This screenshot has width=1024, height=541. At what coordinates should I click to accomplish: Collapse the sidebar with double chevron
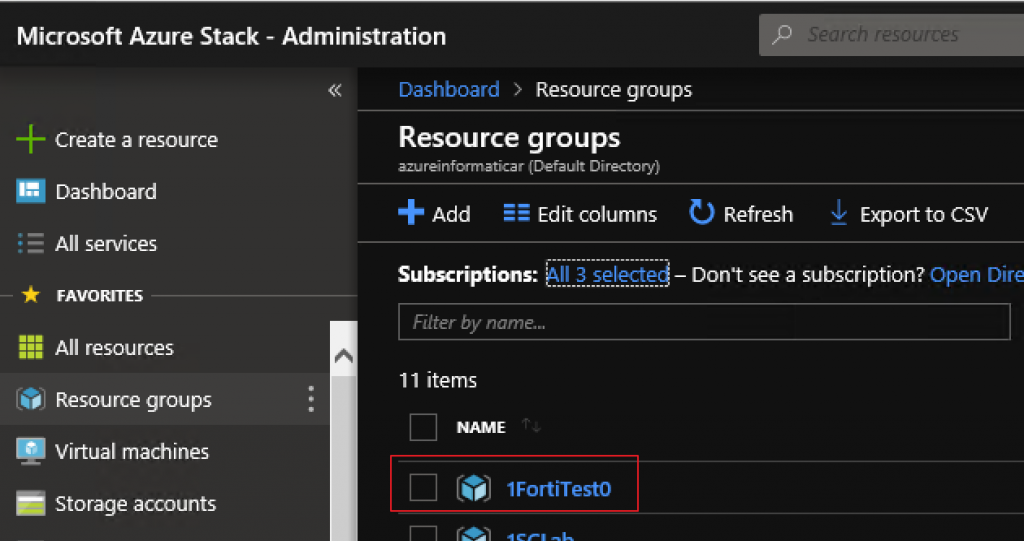335,90
